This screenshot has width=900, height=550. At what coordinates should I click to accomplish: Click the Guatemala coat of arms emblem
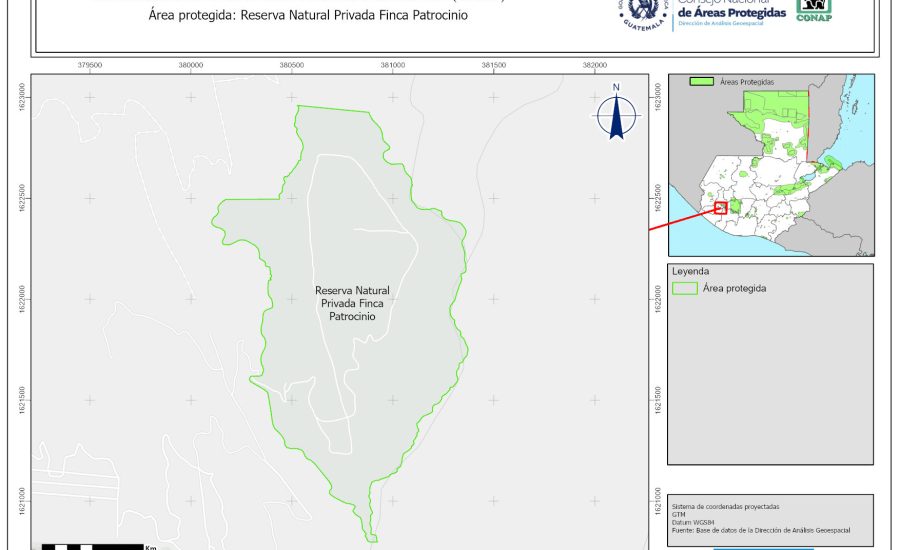pos(641,13)
